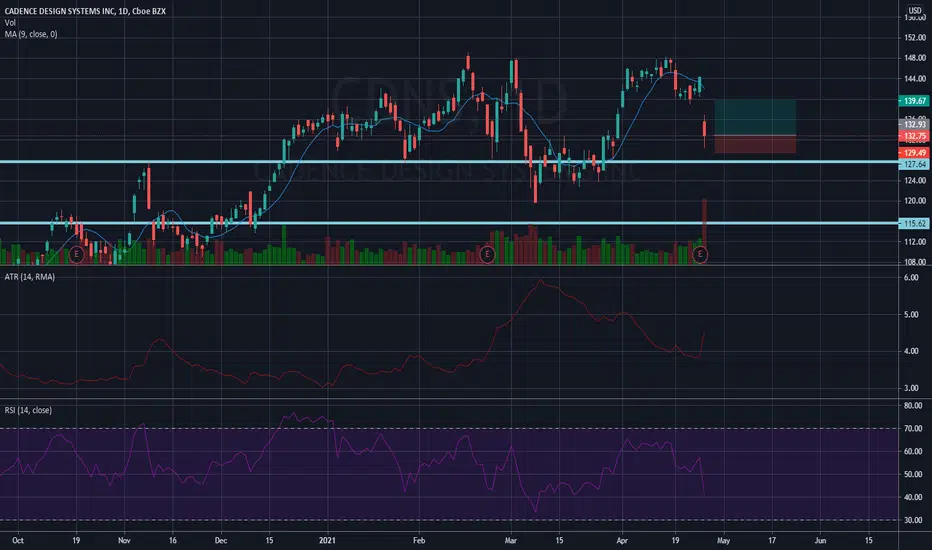This screenshot has width=932, height=550.
Task: Select the red stop-loss zone of long position
Action: click(755, 144)
